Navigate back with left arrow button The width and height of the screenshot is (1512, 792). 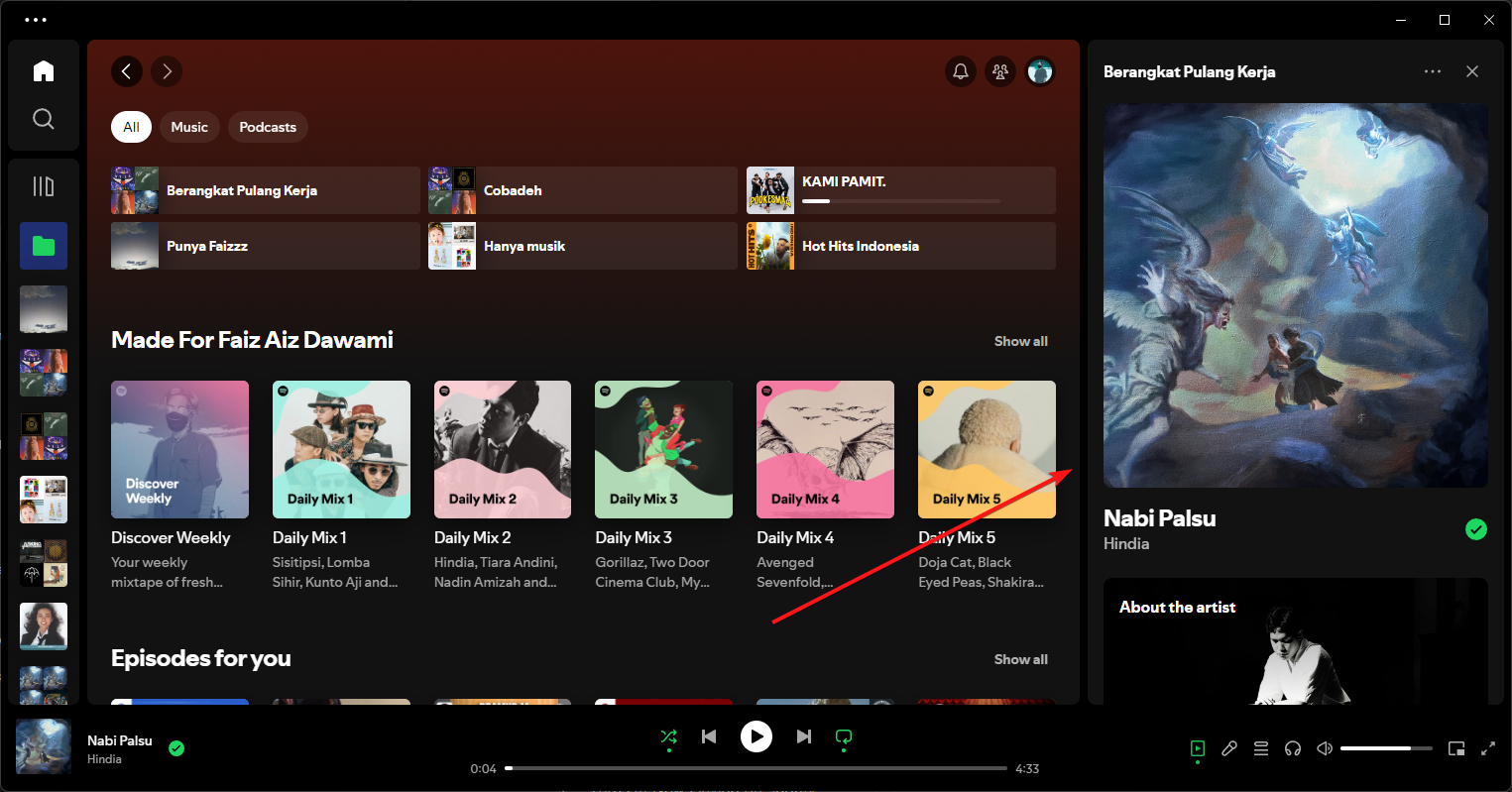[127, 71]
